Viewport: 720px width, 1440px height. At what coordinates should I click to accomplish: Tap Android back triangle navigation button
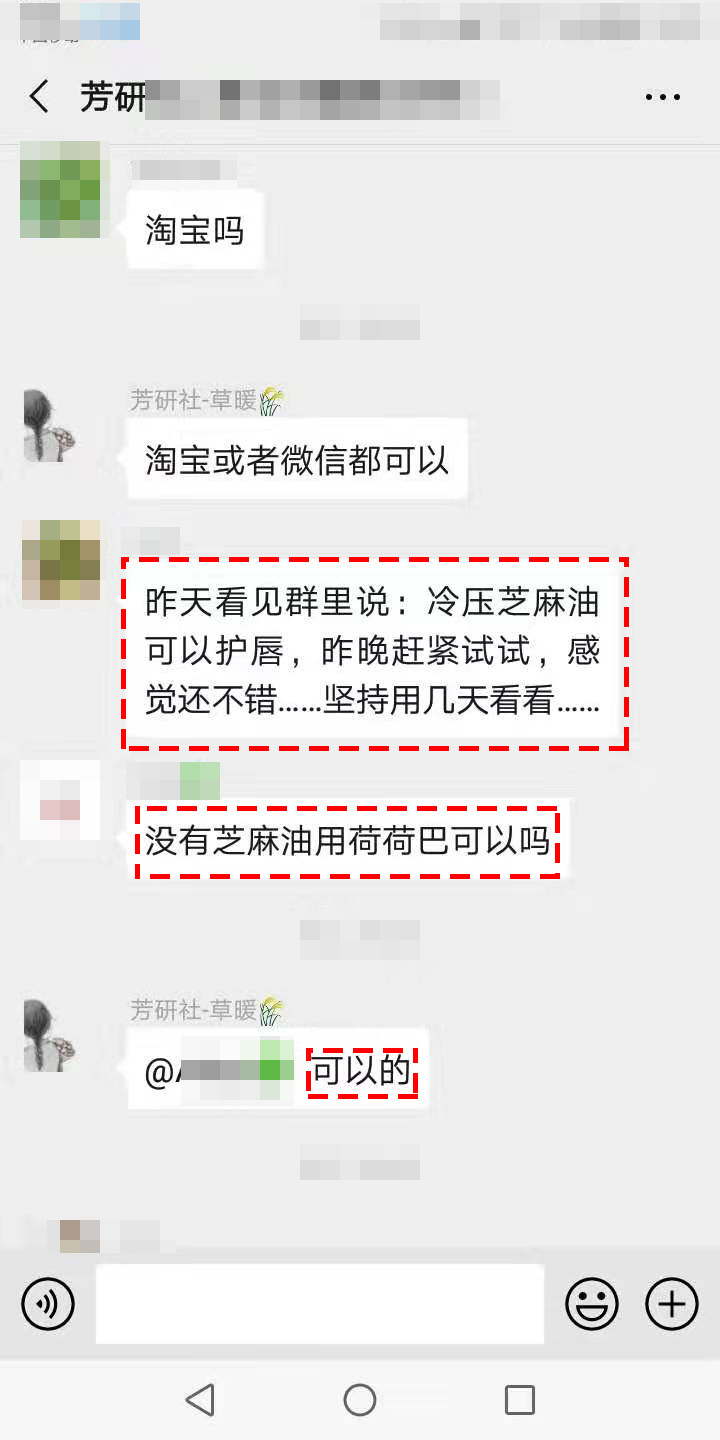click(x=201, y=1400)
